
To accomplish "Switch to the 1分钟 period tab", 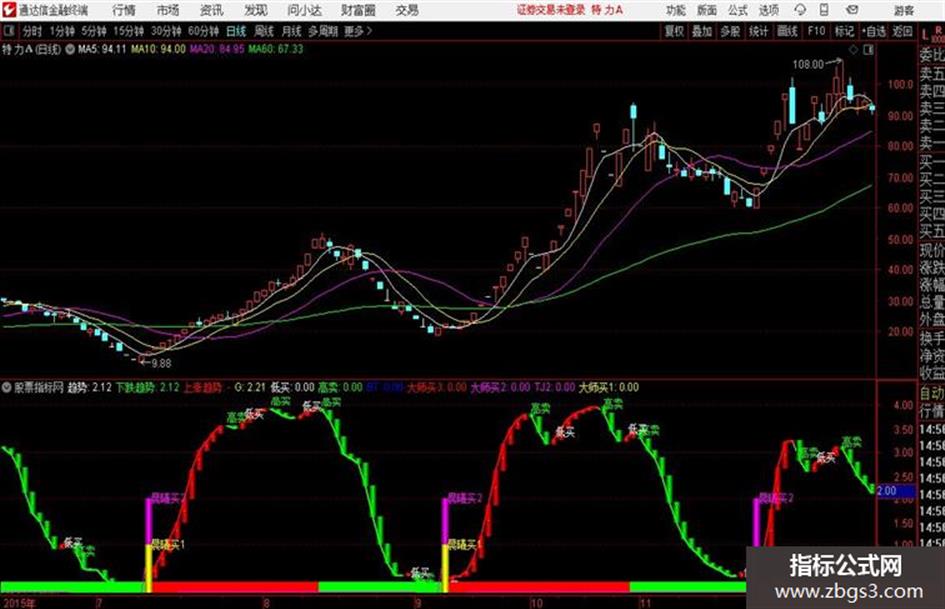I will tap(62, 31).
